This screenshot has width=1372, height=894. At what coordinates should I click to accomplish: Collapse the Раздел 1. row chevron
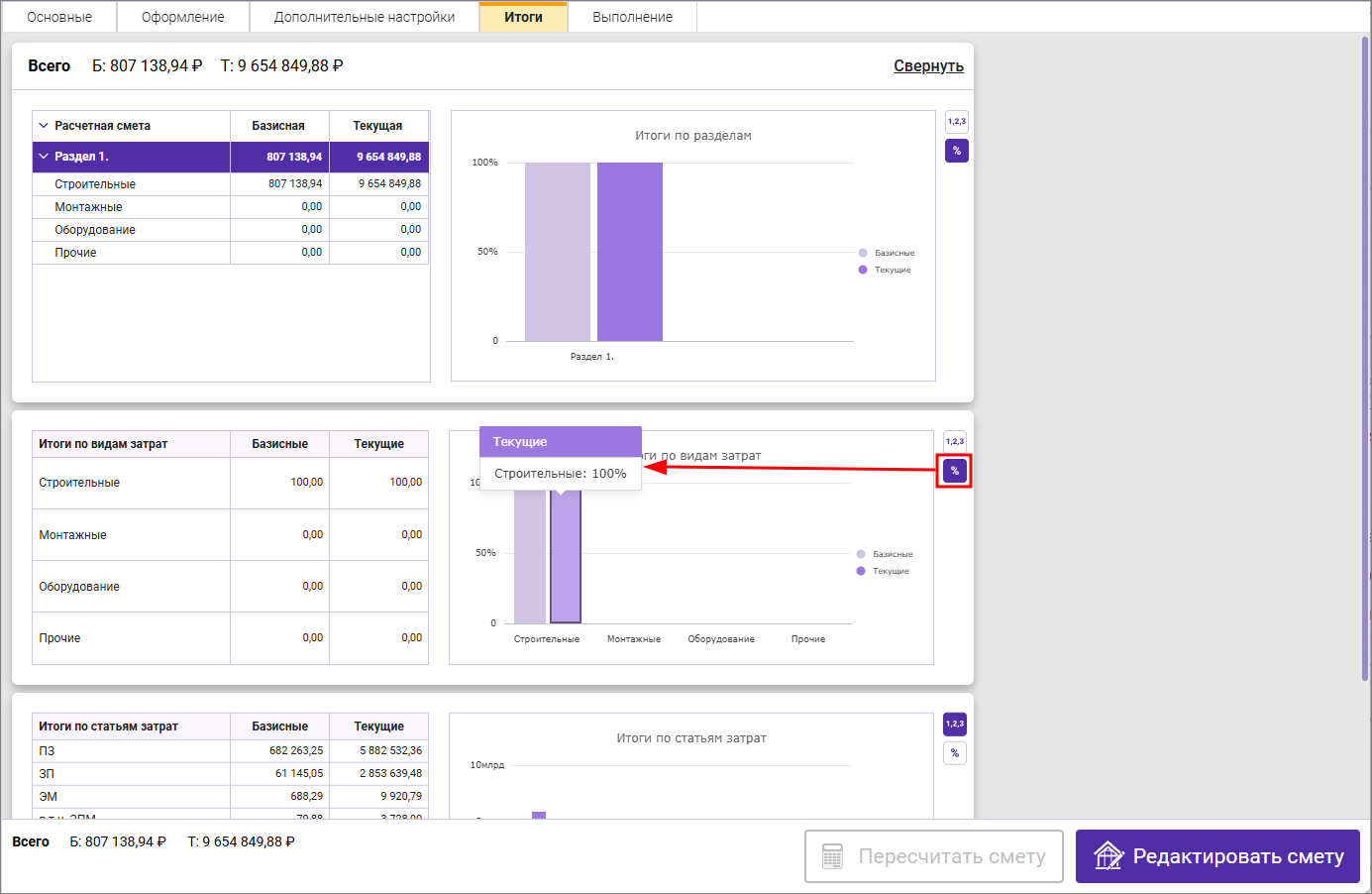tap(44, 157)
